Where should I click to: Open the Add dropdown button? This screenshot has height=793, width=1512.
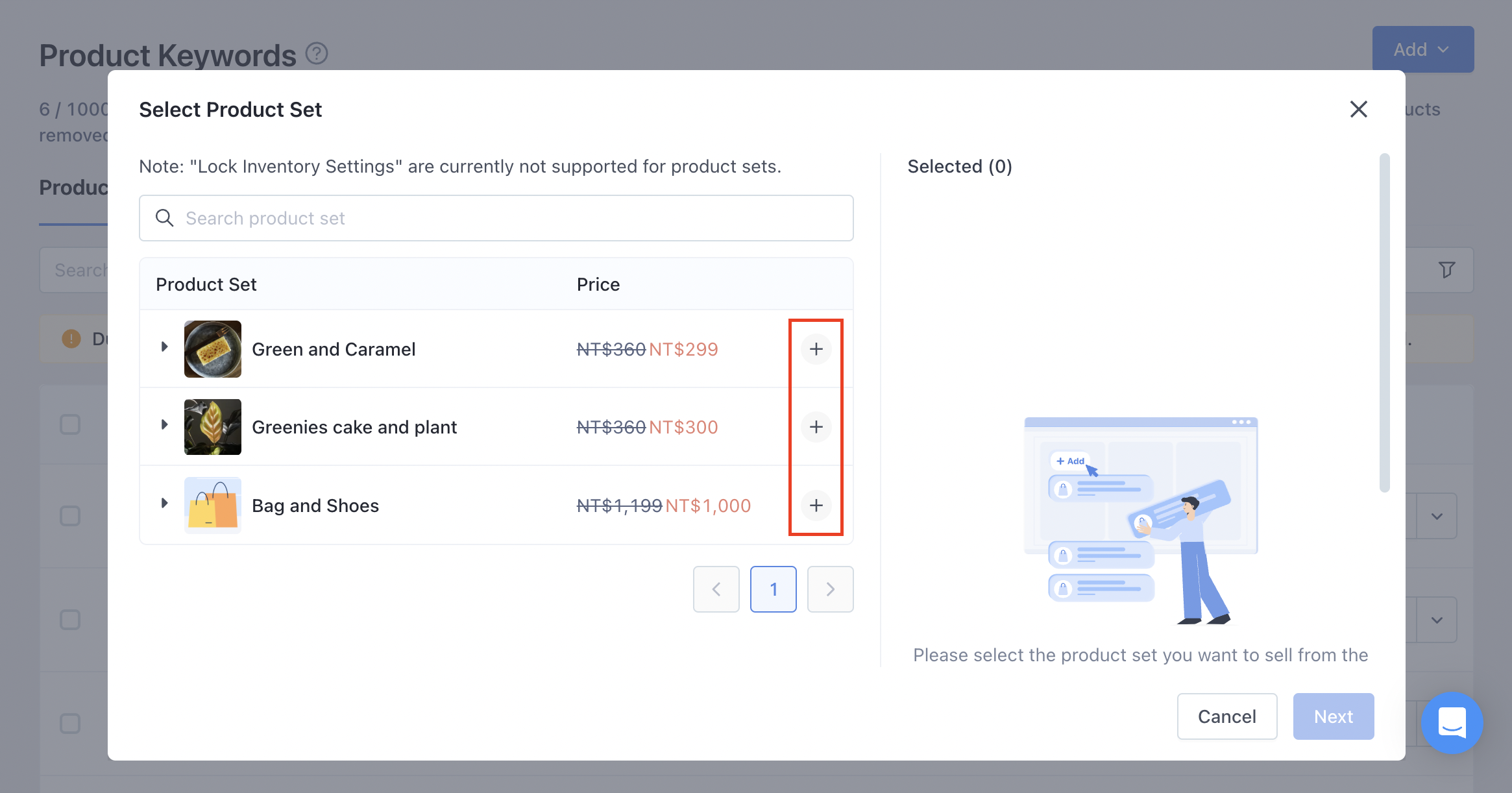click(1422, 49)
